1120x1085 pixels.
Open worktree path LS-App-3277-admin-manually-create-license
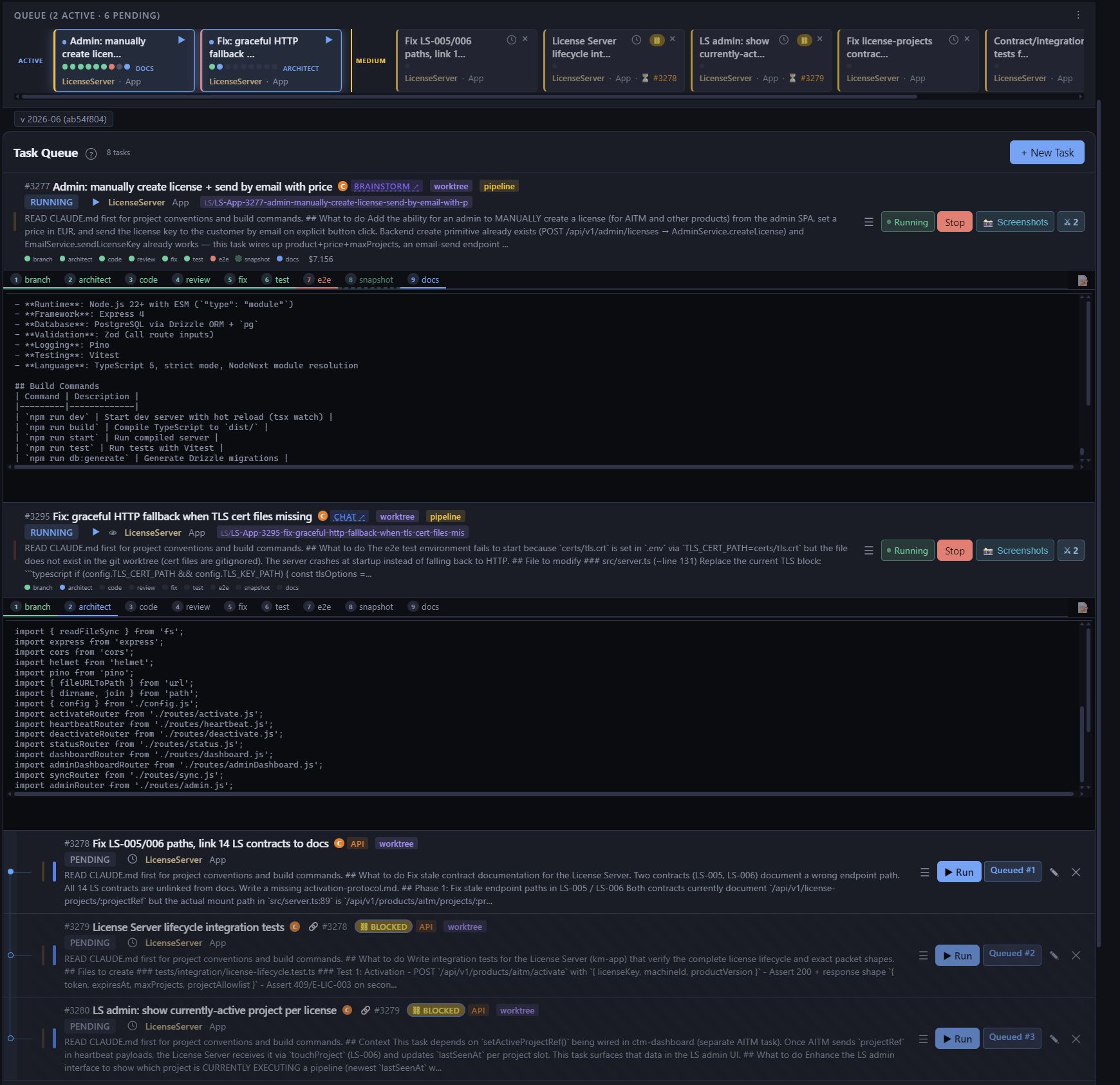tap(335, 202)
